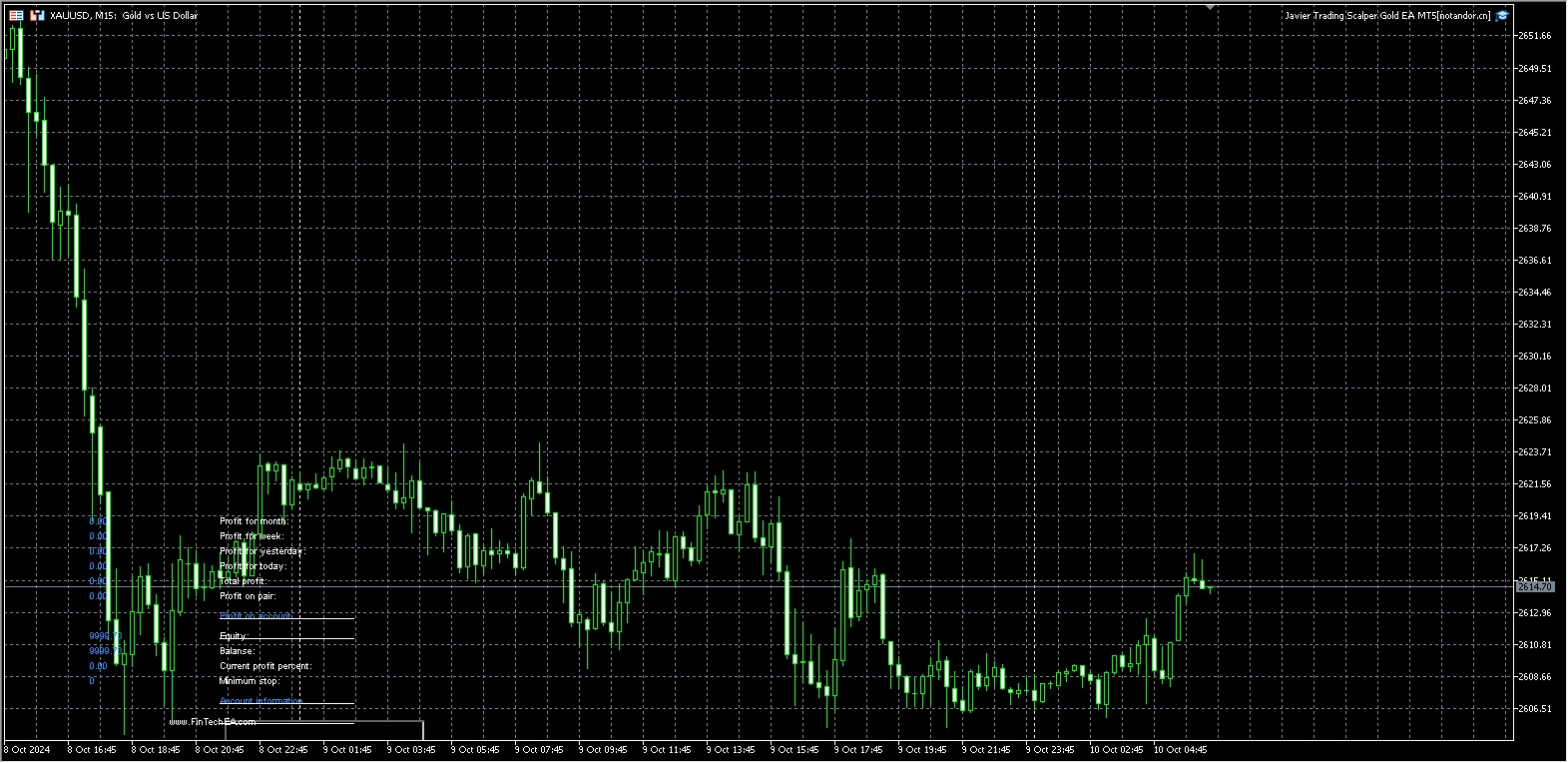Click the Depth of Market icon
This screenshot has width=1568, height=763.
point(16,16)
